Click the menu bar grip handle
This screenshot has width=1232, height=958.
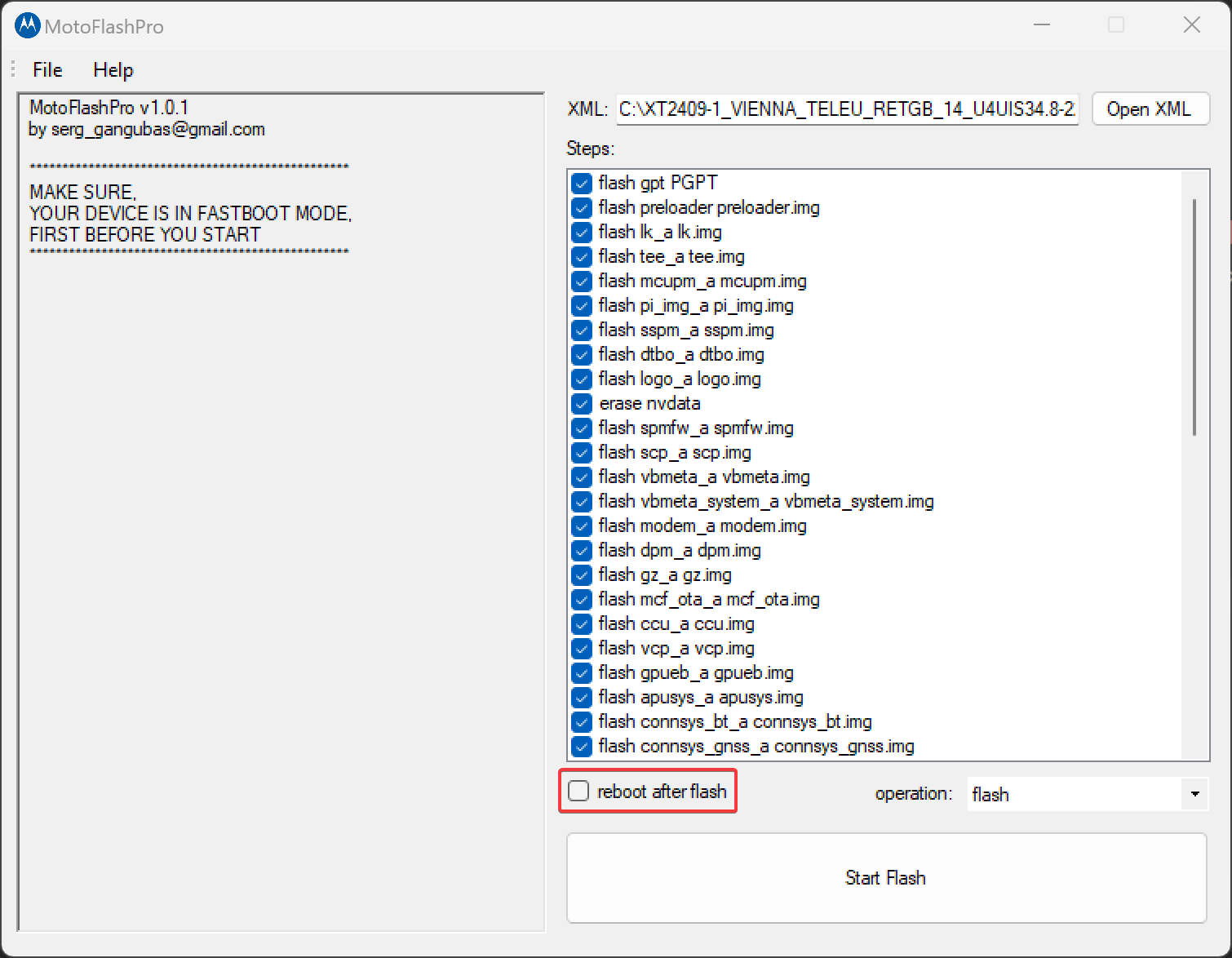point(14,70)
